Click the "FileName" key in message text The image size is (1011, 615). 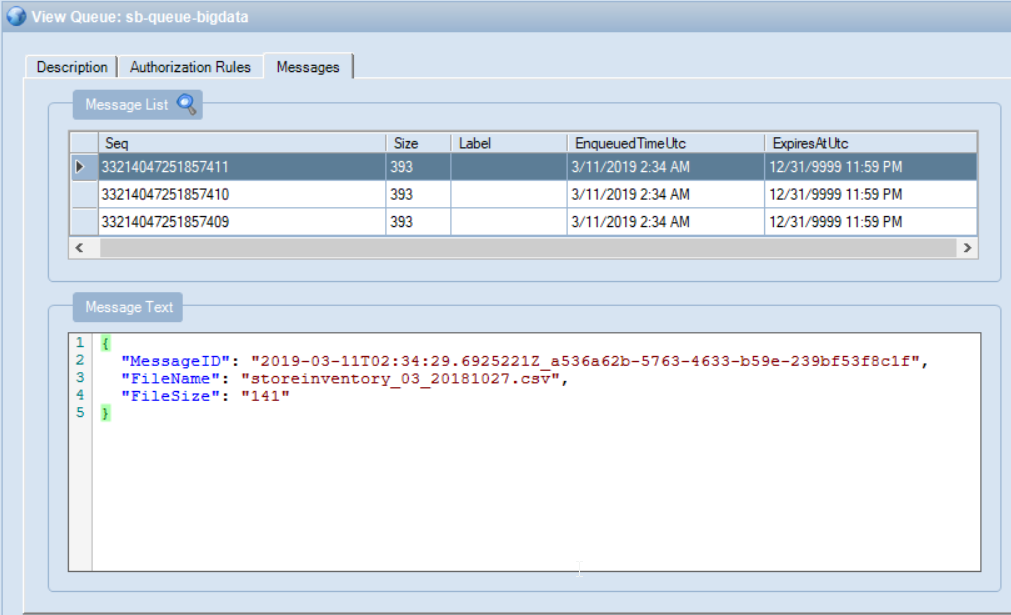(x=171, y=378)
